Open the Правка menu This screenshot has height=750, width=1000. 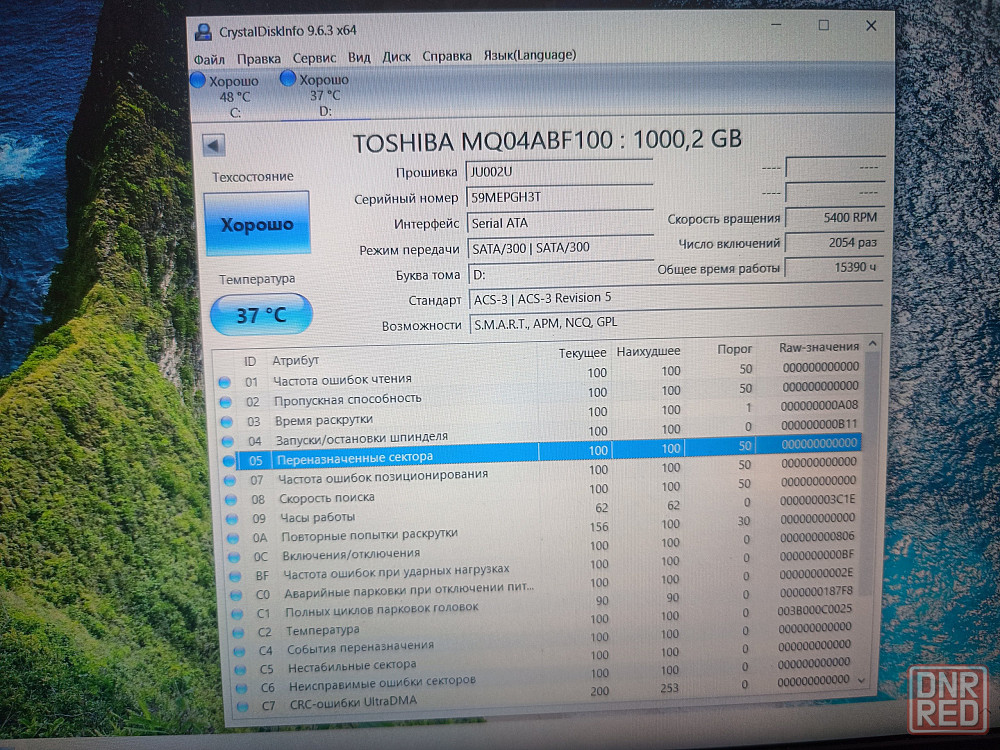click(258, 59)
